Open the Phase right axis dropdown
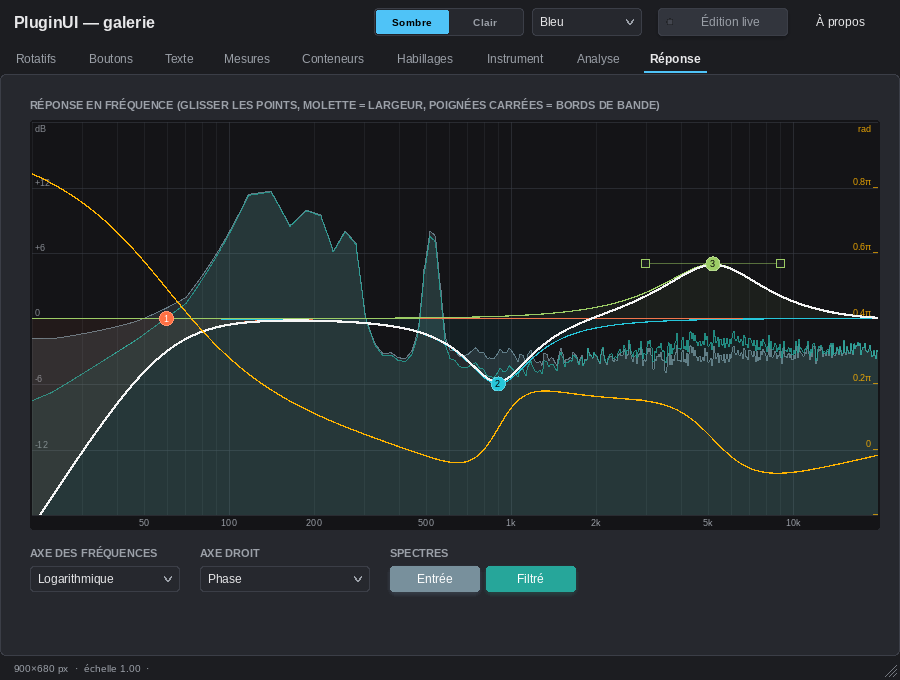900x680 pixels. 285,579
